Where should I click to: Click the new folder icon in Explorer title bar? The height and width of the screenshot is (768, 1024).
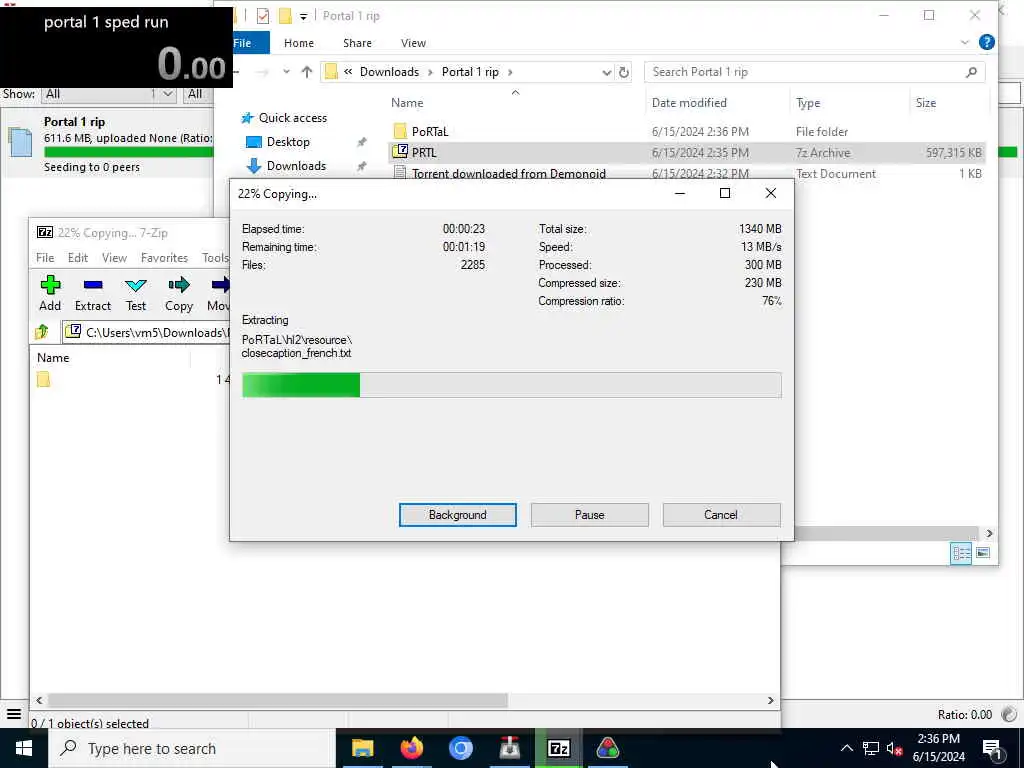tap(285, 16)
